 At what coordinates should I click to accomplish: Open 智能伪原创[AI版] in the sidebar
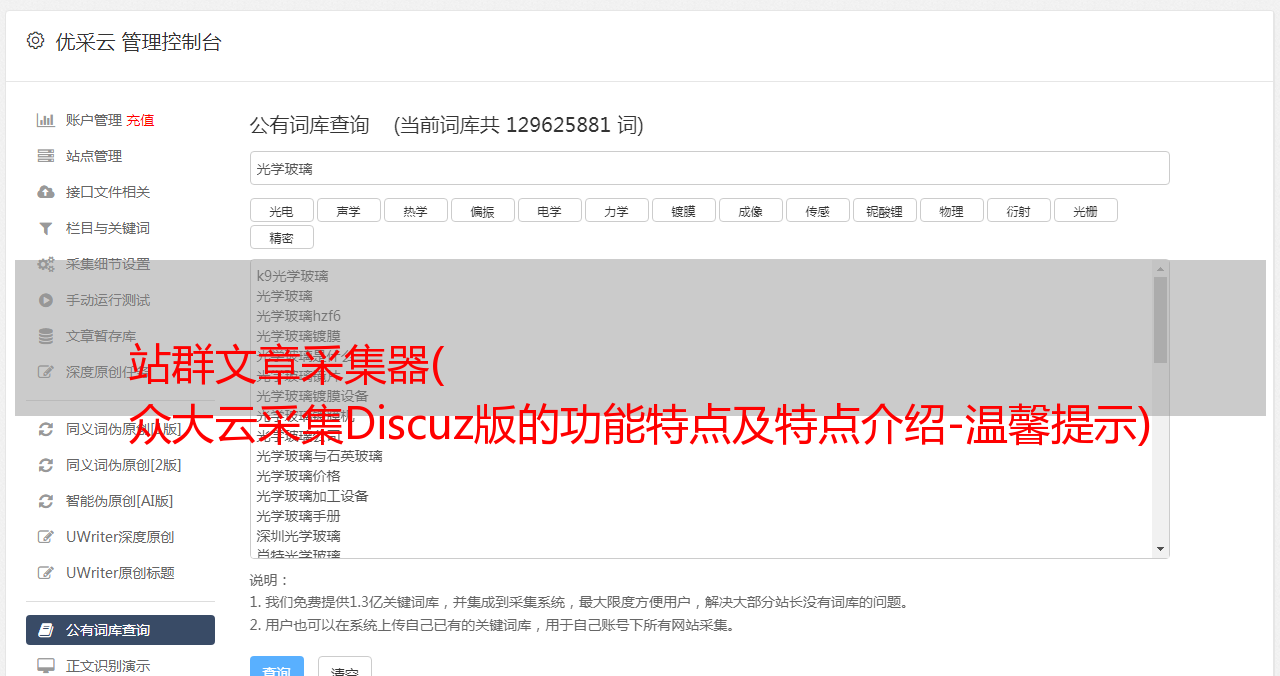click(120, 501)
